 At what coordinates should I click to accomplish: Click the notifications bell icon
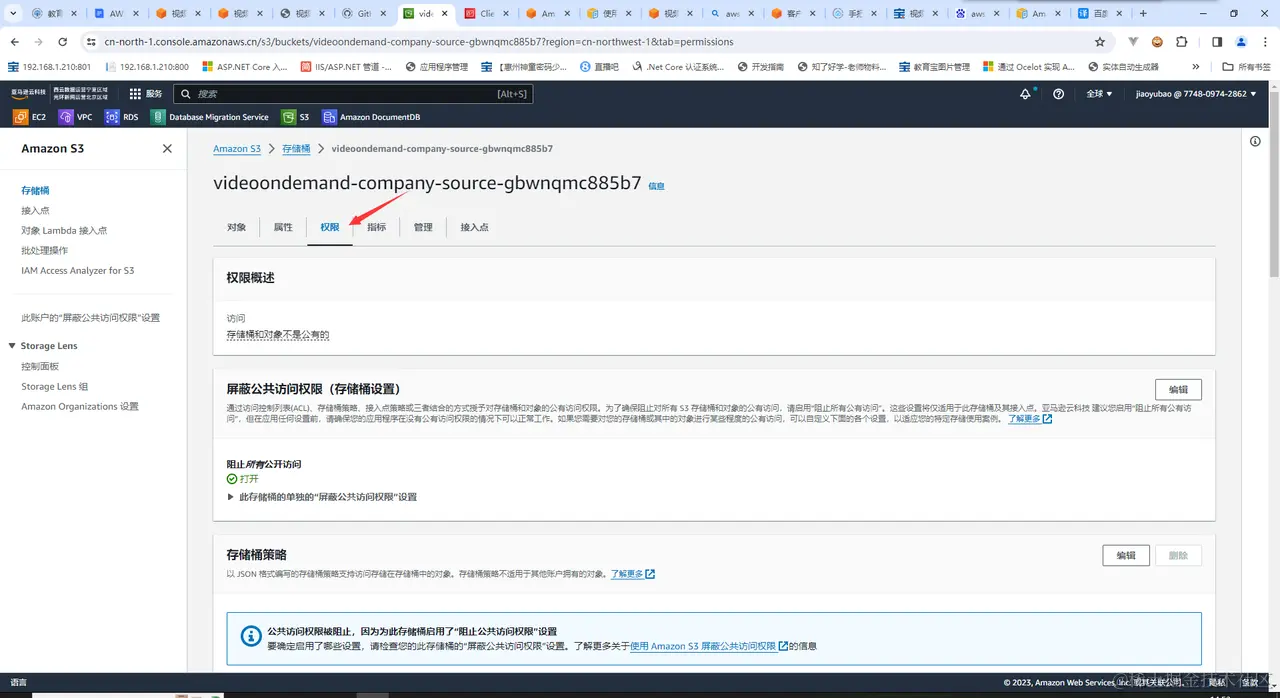(x=1025, y=93)
